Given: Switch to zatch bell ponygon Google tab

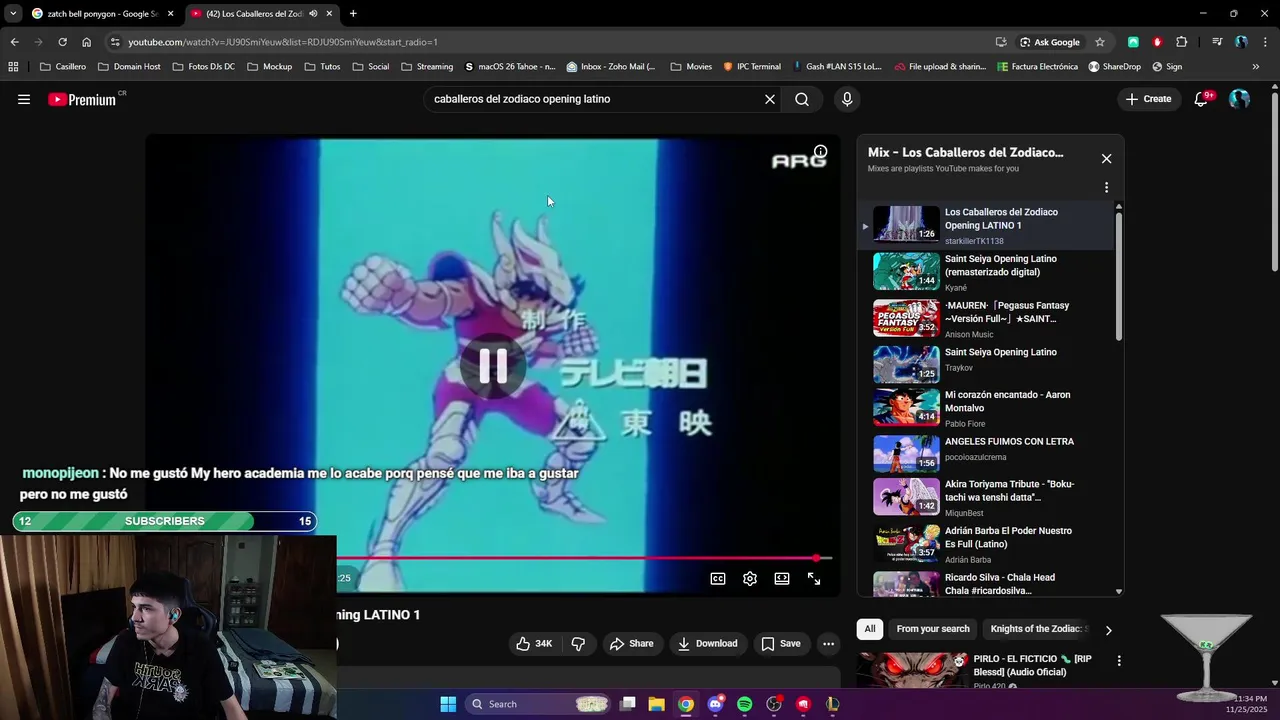Looking at the screenshot, I should coord(103,14).
